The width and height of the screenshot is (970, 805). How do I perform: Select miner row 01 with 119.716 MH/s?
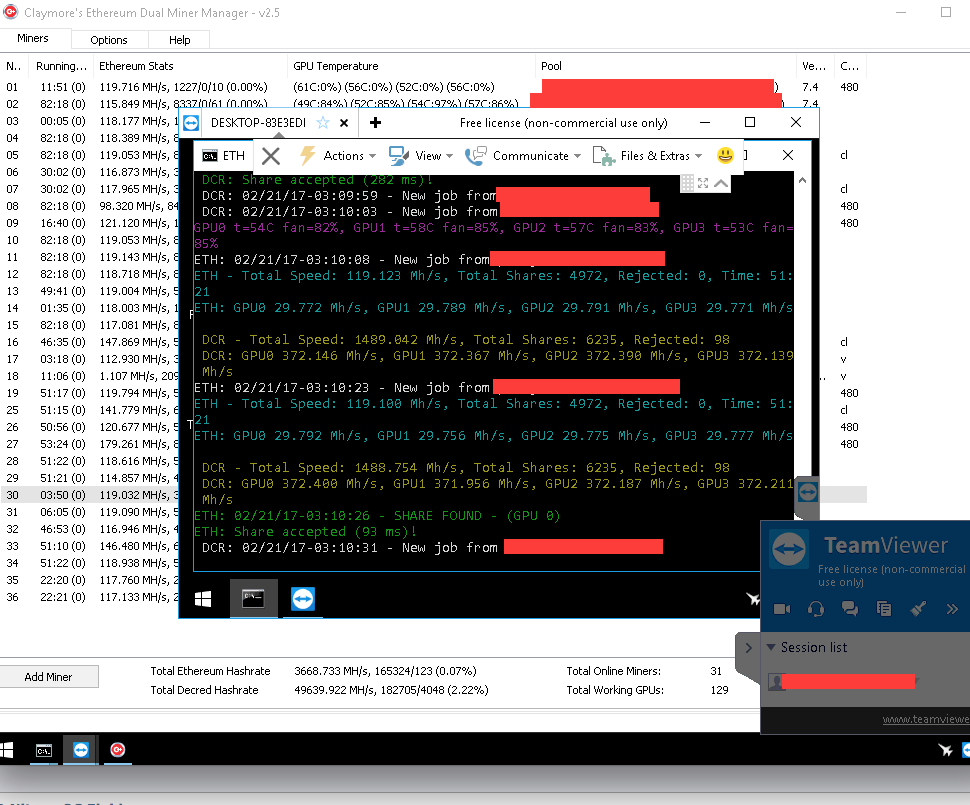pos(433,87)
